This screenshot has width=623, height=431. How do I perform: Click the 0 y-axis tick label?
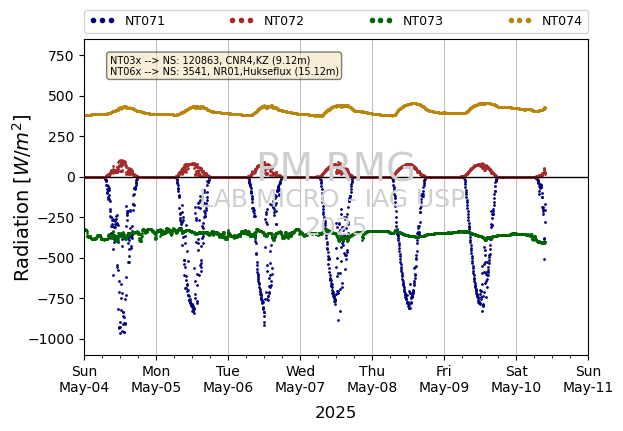[71, 177]
